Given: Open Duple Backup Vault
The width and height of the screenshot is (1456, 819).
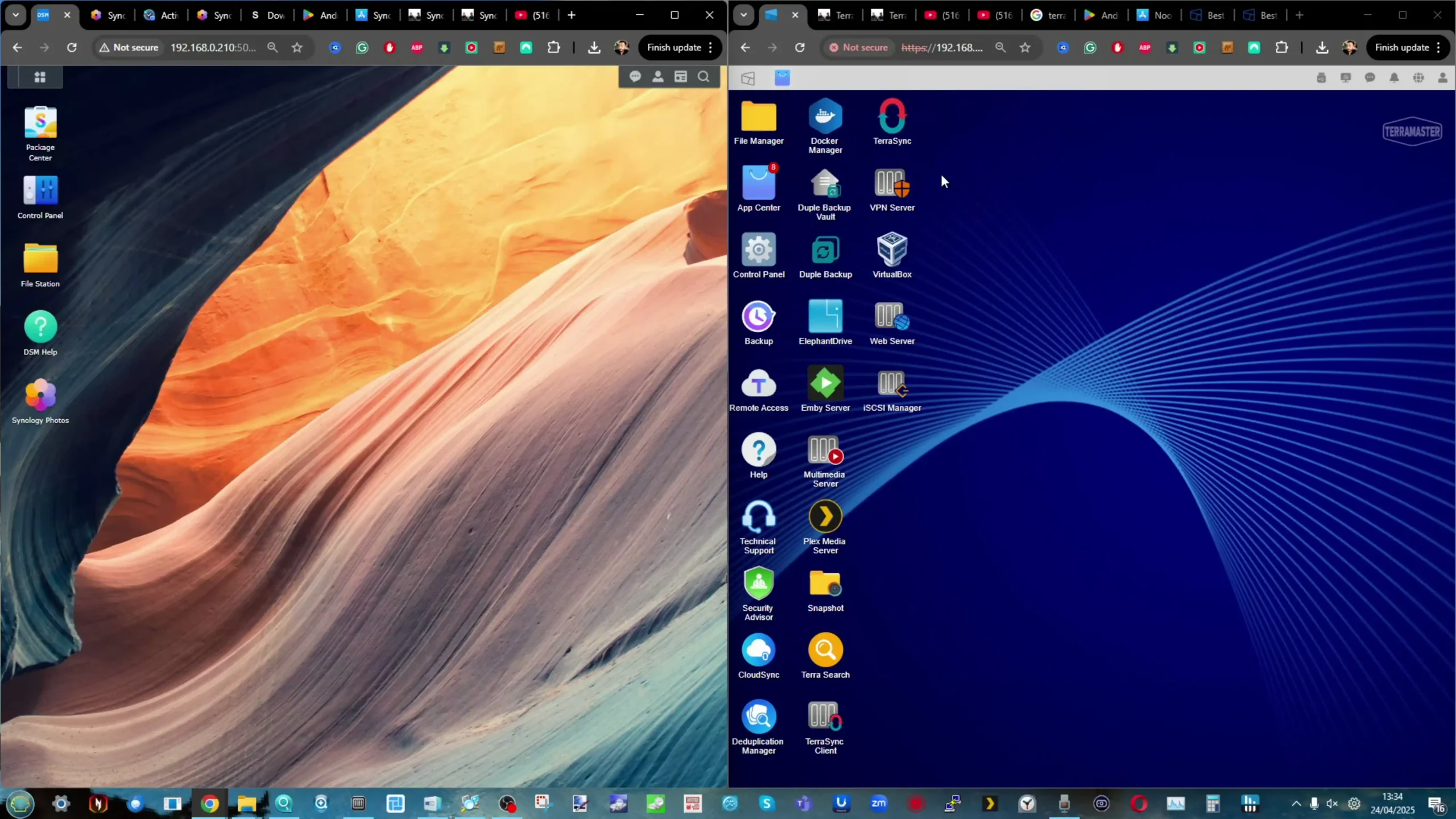Looking at the screenshot, I should click(825, 195).
